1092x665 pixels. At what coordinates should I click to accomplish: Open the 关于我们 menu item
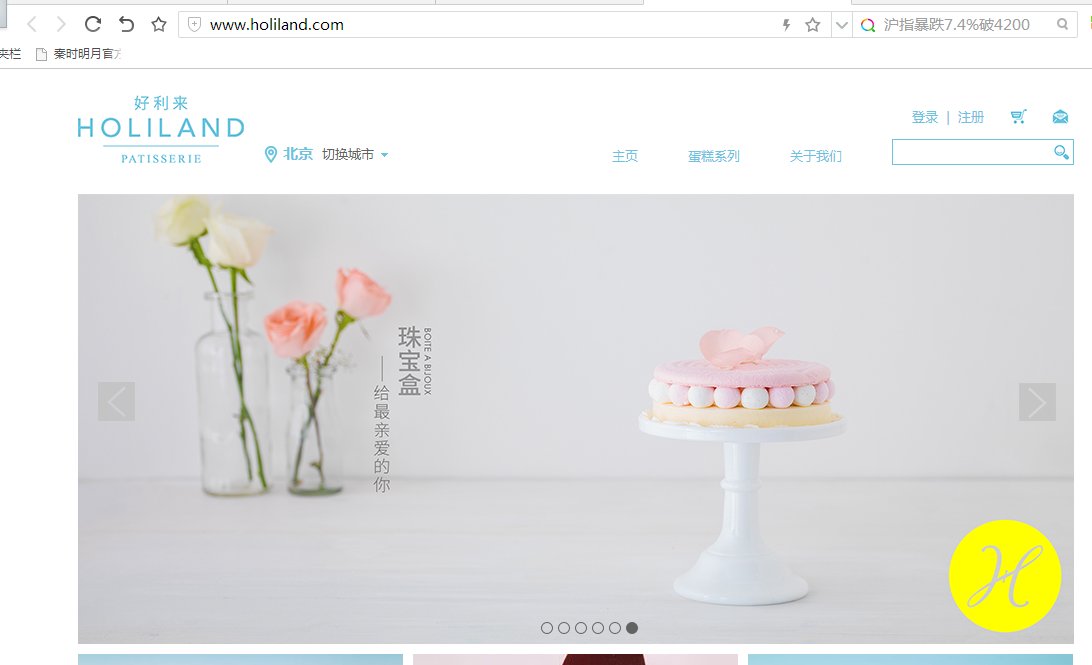(816, 156)
